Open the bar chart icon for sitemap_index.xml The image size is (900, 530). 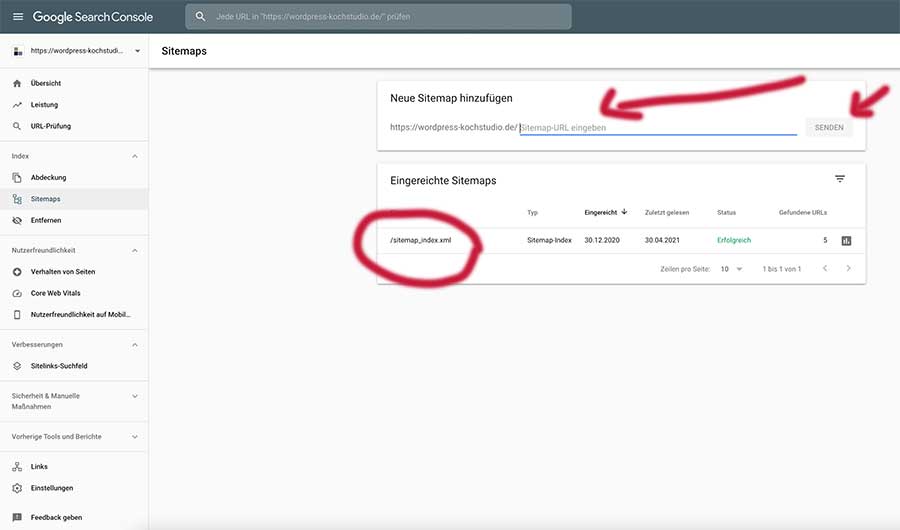(846, 241)
